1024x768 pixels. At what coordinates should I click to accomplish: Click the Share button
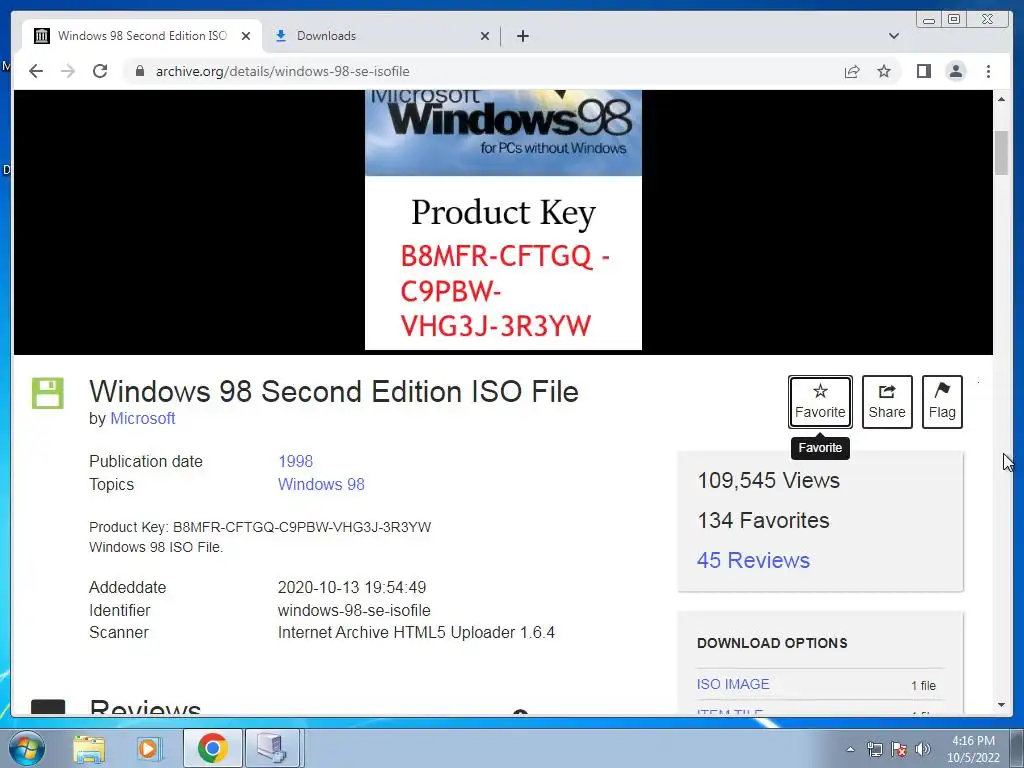click(x=887, y=402)
